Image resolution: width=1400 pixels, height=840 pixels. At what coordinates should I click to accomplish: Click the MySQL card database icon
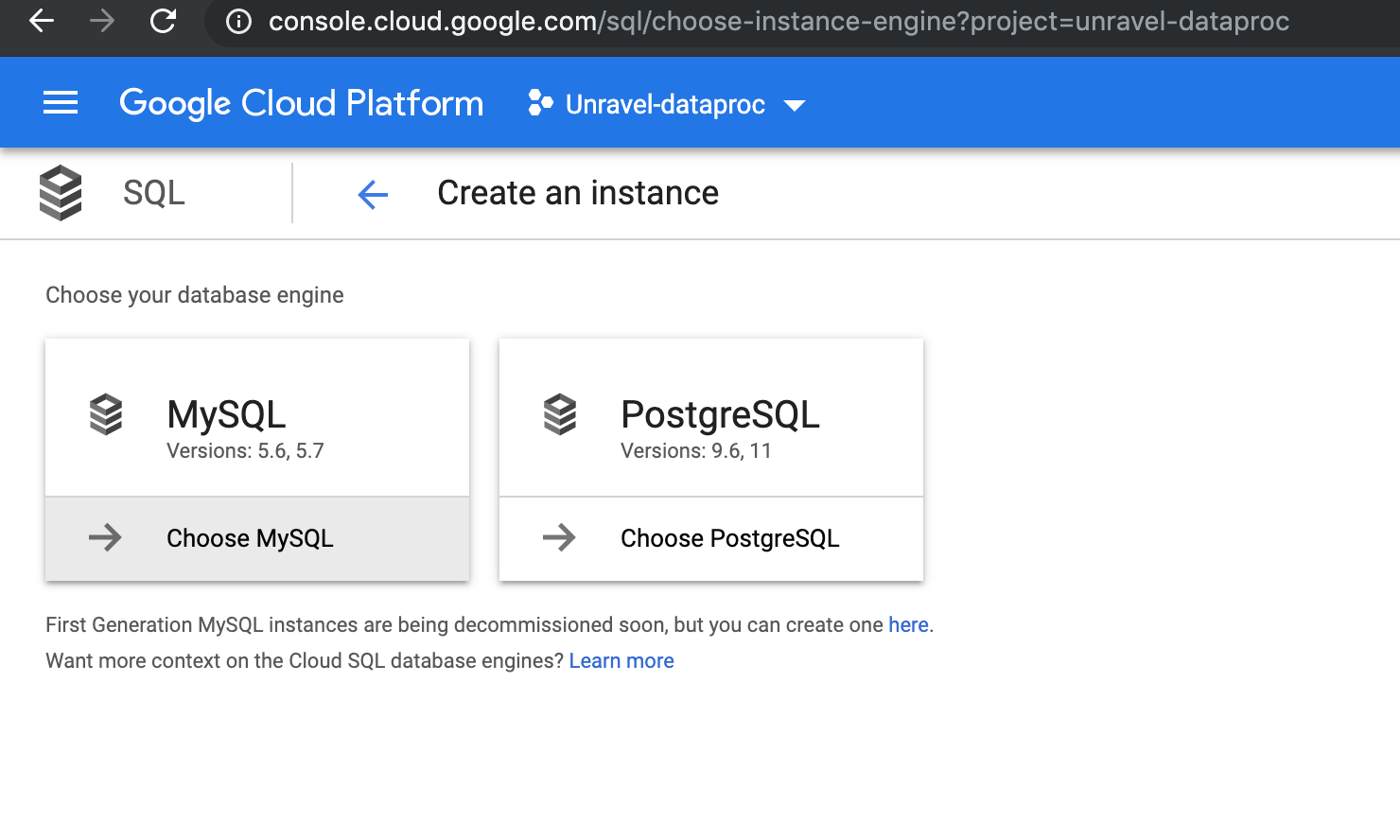[x=106, y=414]
